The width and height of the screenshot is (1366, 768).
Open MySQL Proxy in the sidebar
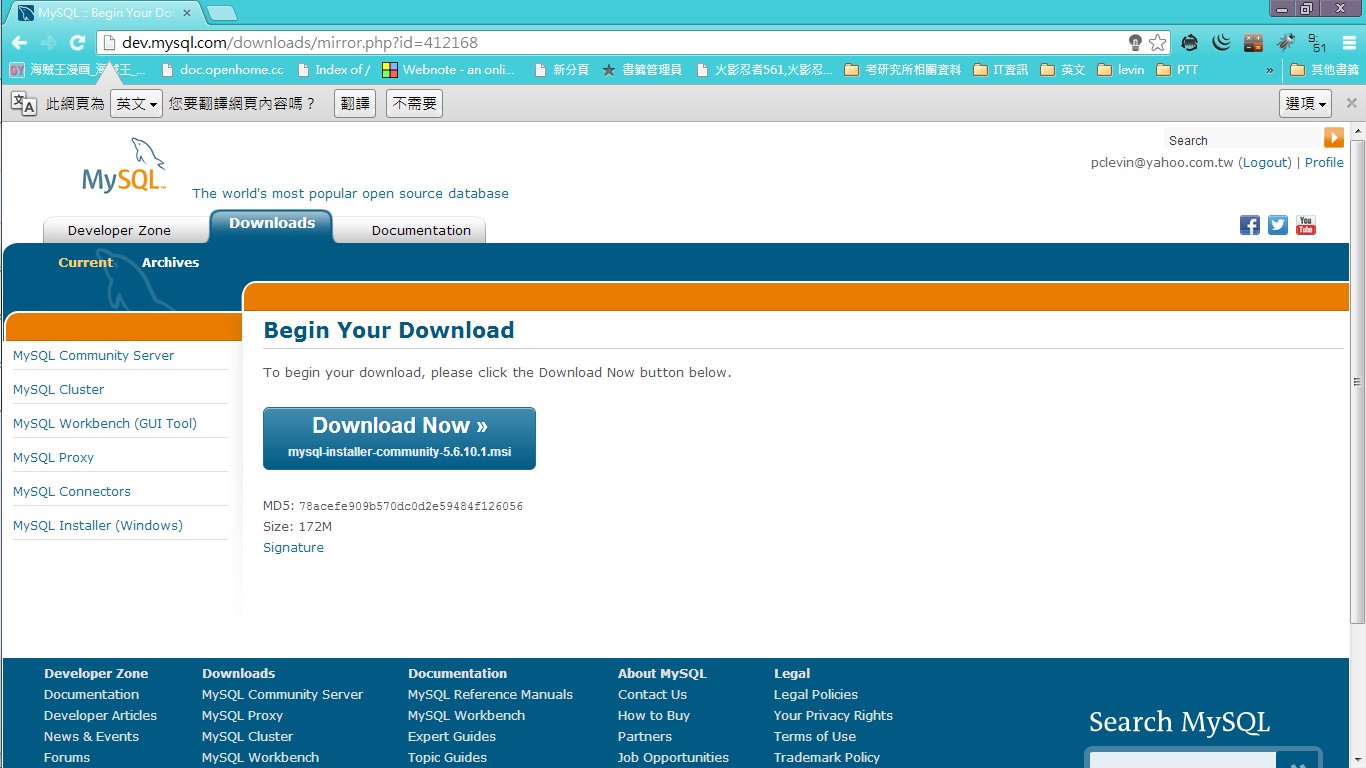point(53,457)
